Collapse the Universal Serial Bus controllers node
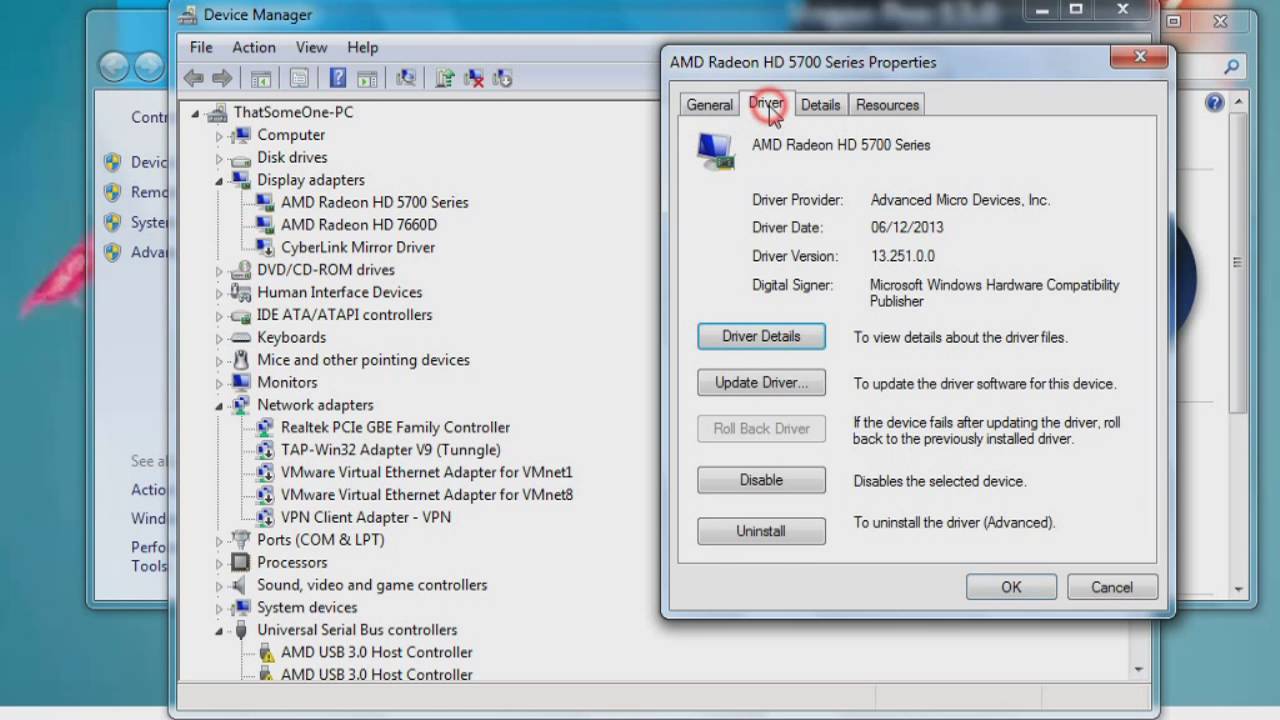The height and width of the screenshot is (720, 1280). click(x=219, y=631)
